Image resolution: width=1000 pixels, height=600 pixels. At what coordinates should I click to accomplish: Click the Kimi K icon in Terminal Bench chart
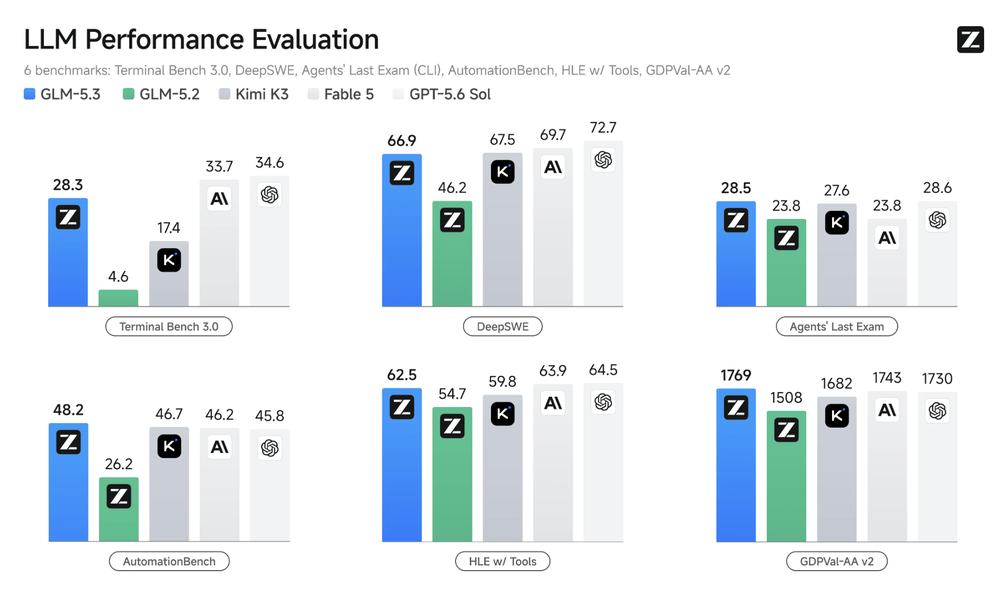(x=169, y=260)
